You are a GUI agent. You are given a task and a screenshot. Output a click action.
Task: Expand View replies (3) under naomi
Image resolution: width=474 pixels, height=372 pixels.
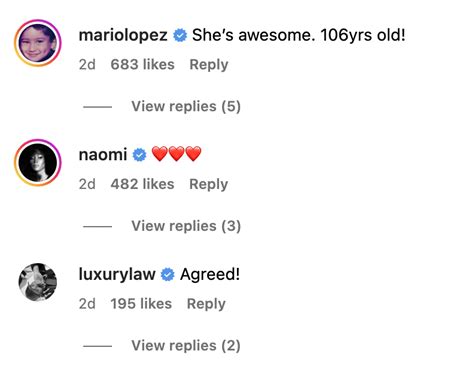(186, 226)
